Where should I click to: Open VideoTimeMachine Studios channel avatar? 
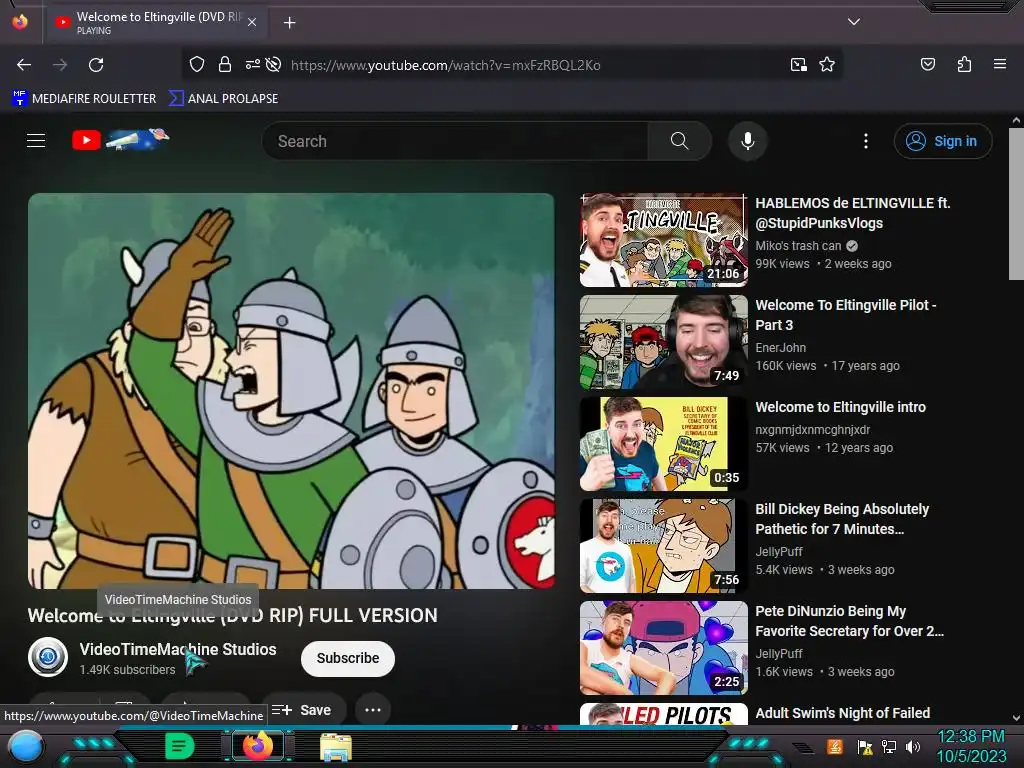tap(48, 657)
